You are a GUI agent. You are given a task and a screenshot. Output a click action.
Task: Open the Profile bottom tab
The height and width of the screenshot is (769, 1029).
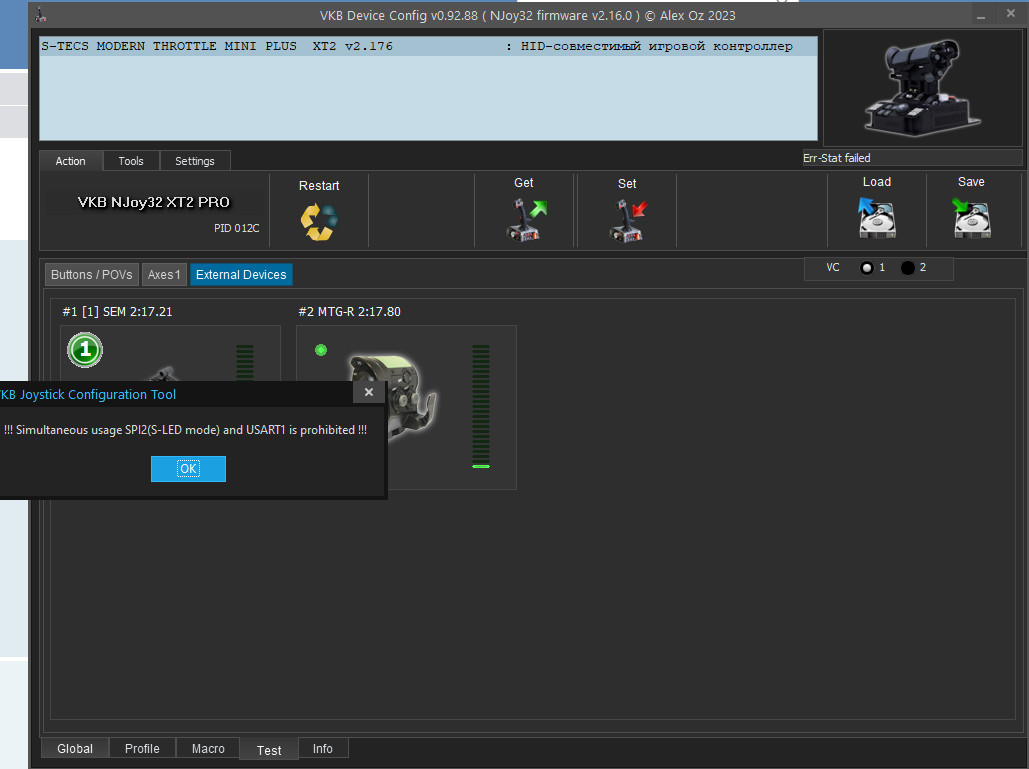tap(142, 748)
